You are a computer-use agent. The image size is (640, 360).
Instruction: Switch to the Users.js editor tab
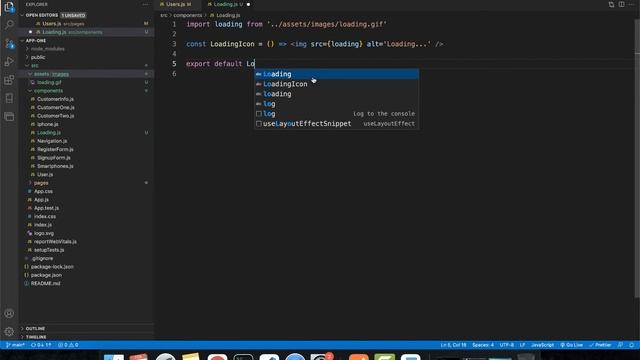178,4
